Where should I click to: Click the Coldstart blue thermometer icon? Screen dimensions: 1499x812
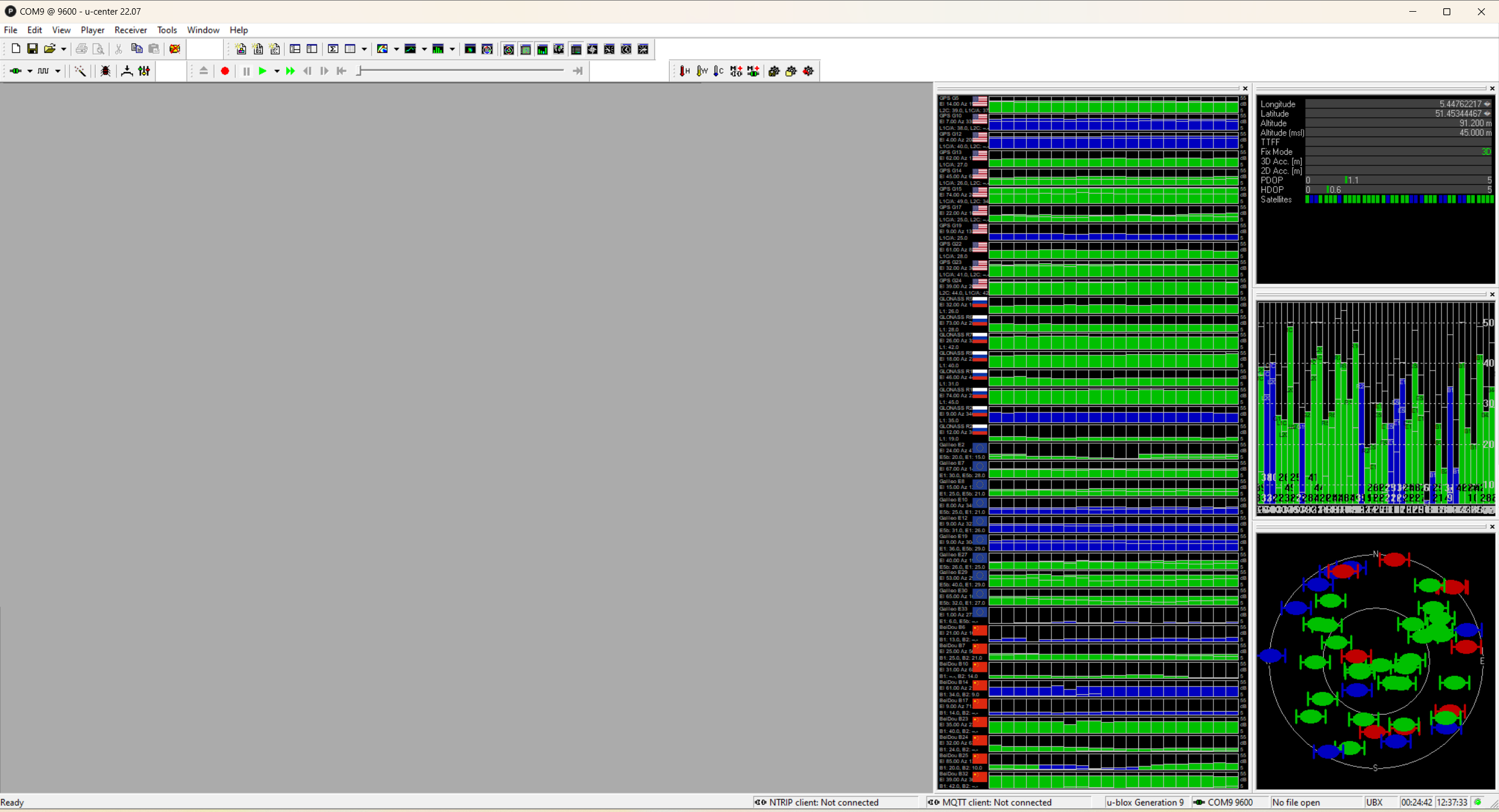click(718, 71)
